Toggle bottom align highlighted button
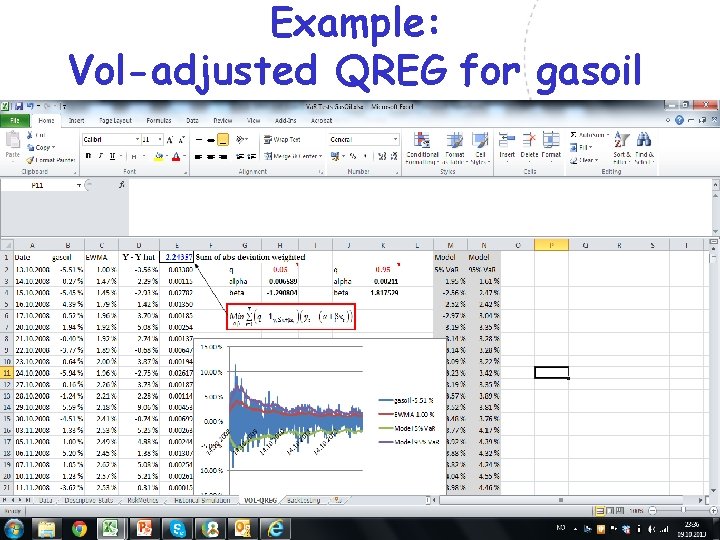The image size is (720, 540). (x=223, y=140)
